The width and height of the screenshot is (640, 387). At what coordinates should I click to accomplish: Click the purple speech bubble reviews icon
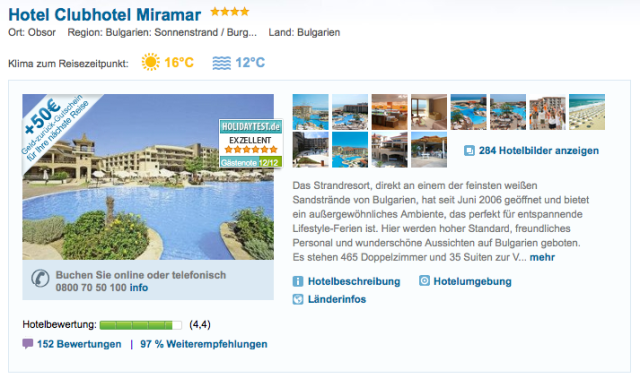point(28,344)
